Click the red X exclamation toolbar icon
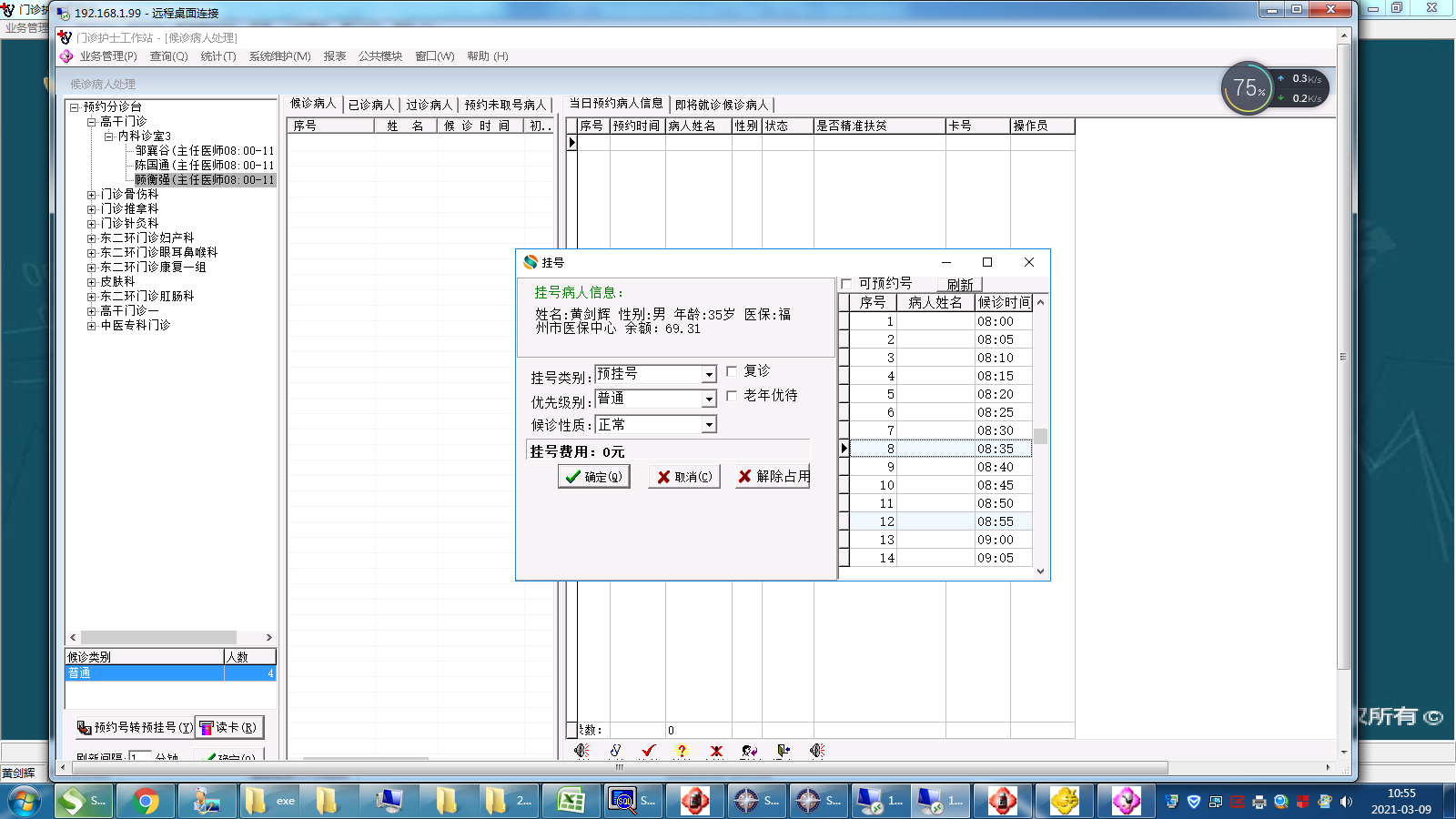The height and width of the screenshot is (819, 1456). click(716, 751)
